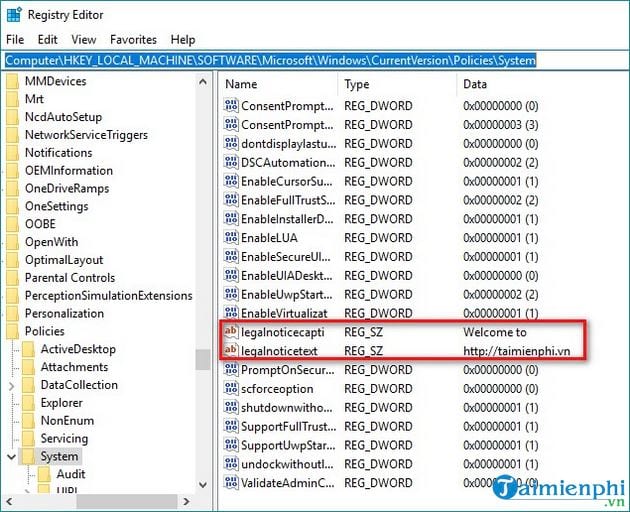Click the Registry Editor app icon in title bar

(x=14, y=14)
